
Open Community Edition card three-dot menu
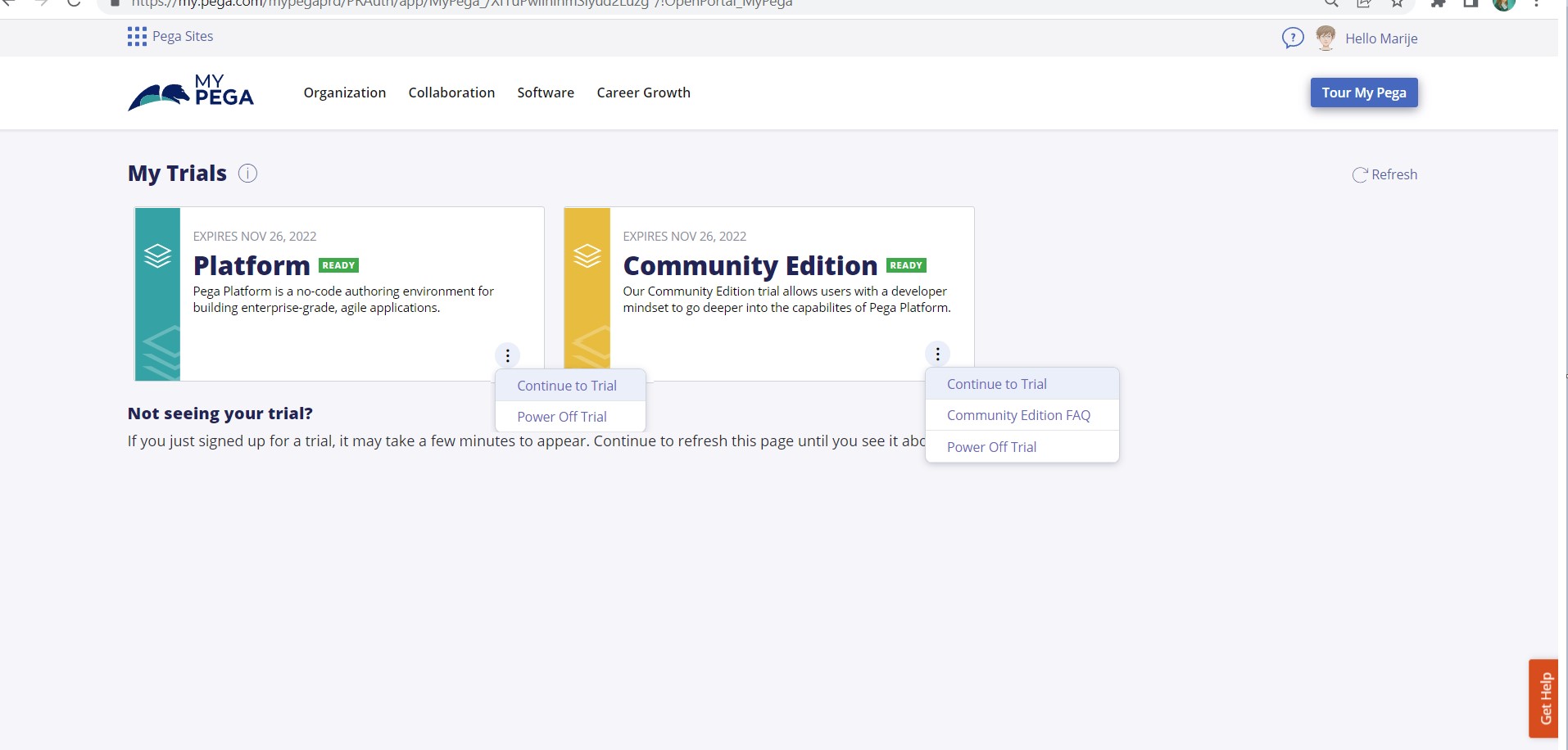(x=937, y=354)
